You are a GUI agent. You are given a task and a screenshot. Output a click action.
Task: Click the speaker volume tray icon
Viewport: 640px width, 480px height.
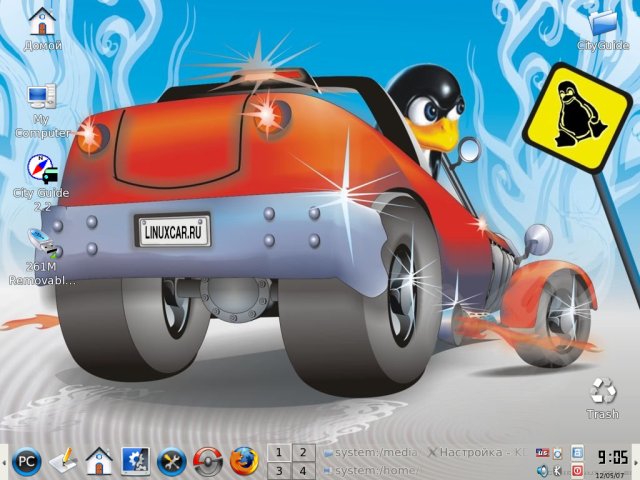[543, 470]
